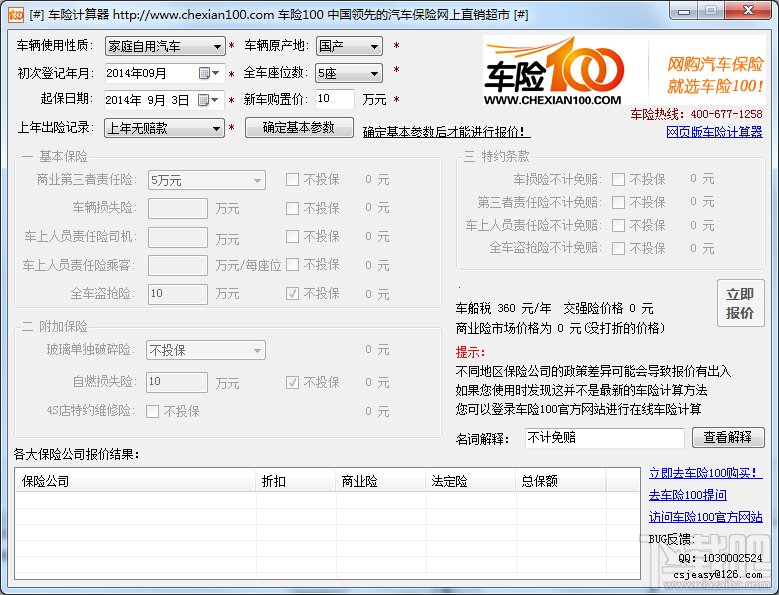This screenshot has width=779, height=595.
Task: Expand the 车辆使用性质 dropdown
Action: click(165, 46)
